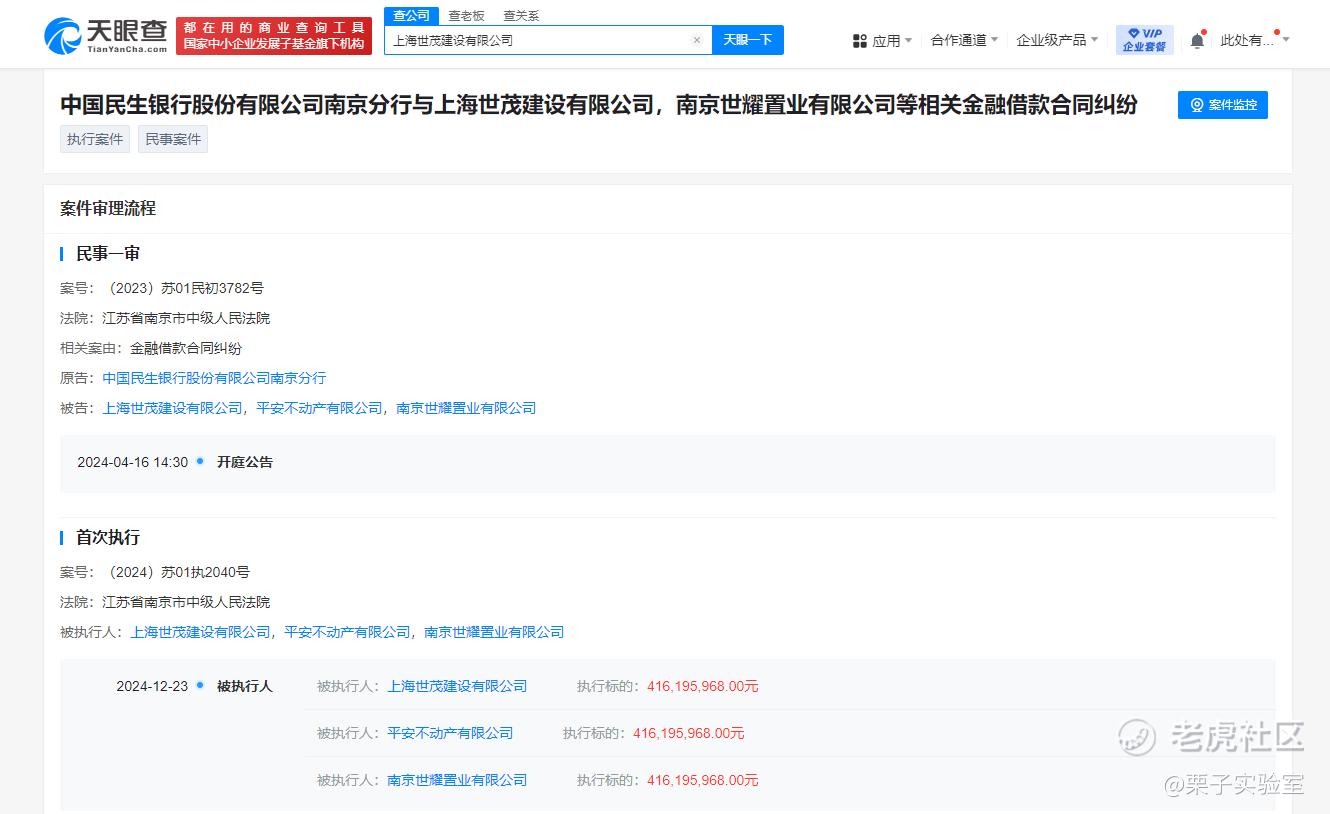Open plaintiff 中国民生银行股份有限公司南京分行 link
This screenshot has height=814, width=1330.
tap(214, 378)
